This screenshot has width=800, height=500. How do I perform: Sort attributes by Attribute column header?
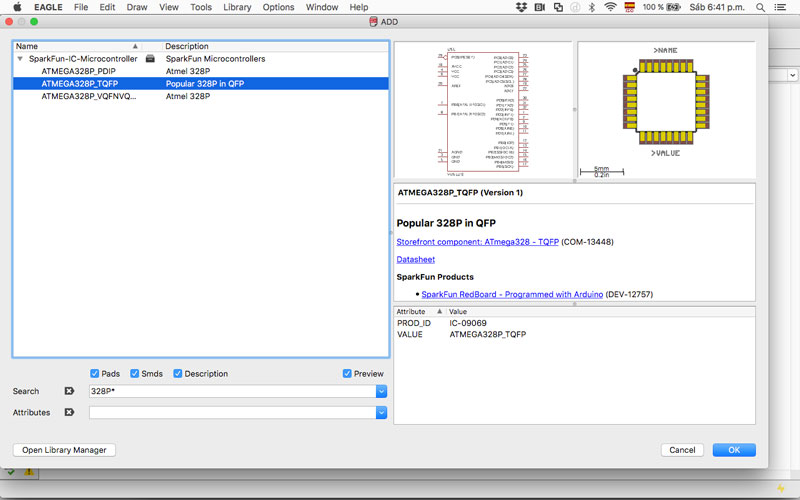[419, 311]
